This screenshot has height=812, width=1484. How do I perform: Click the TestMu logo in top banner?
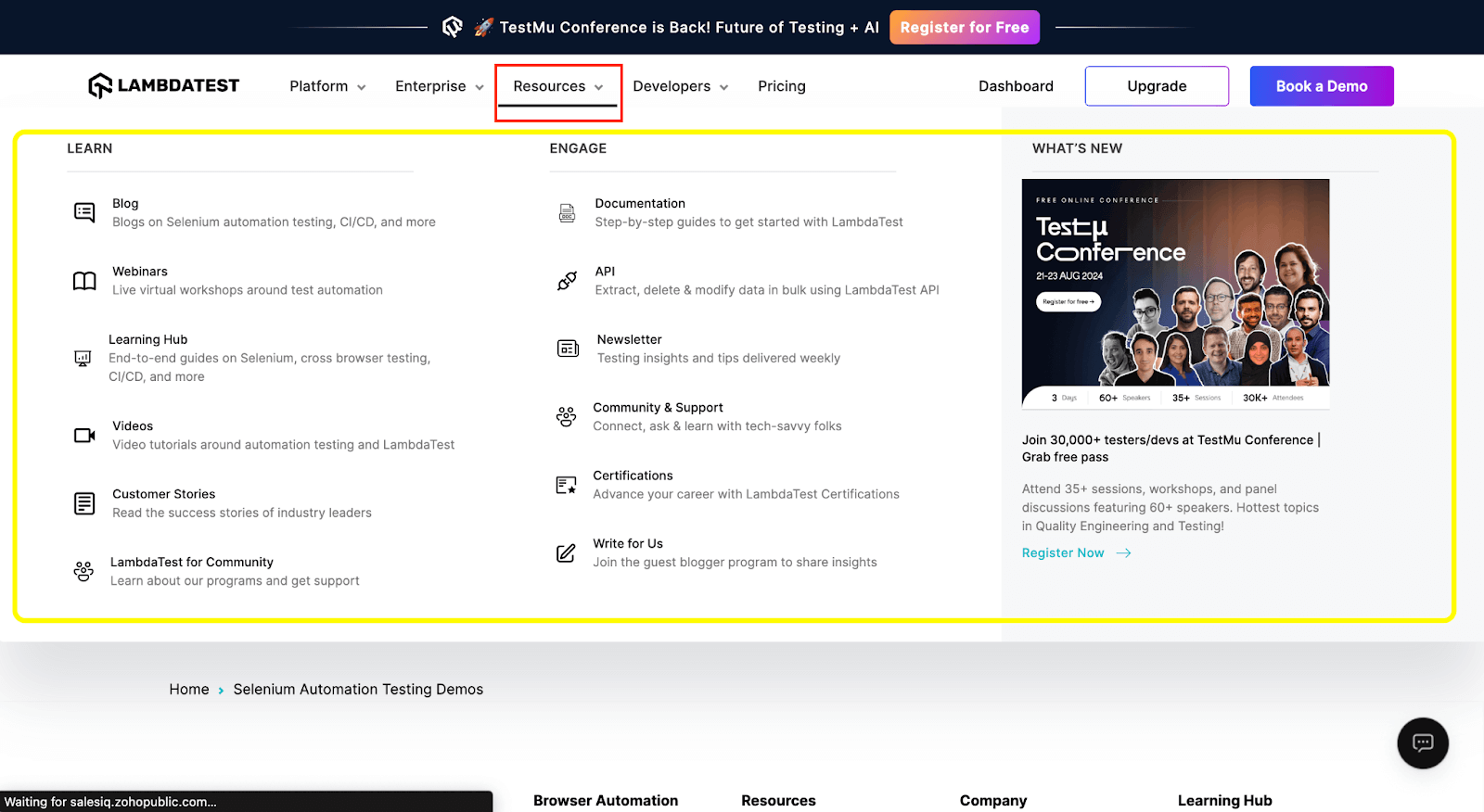click(x=453, y=27)
